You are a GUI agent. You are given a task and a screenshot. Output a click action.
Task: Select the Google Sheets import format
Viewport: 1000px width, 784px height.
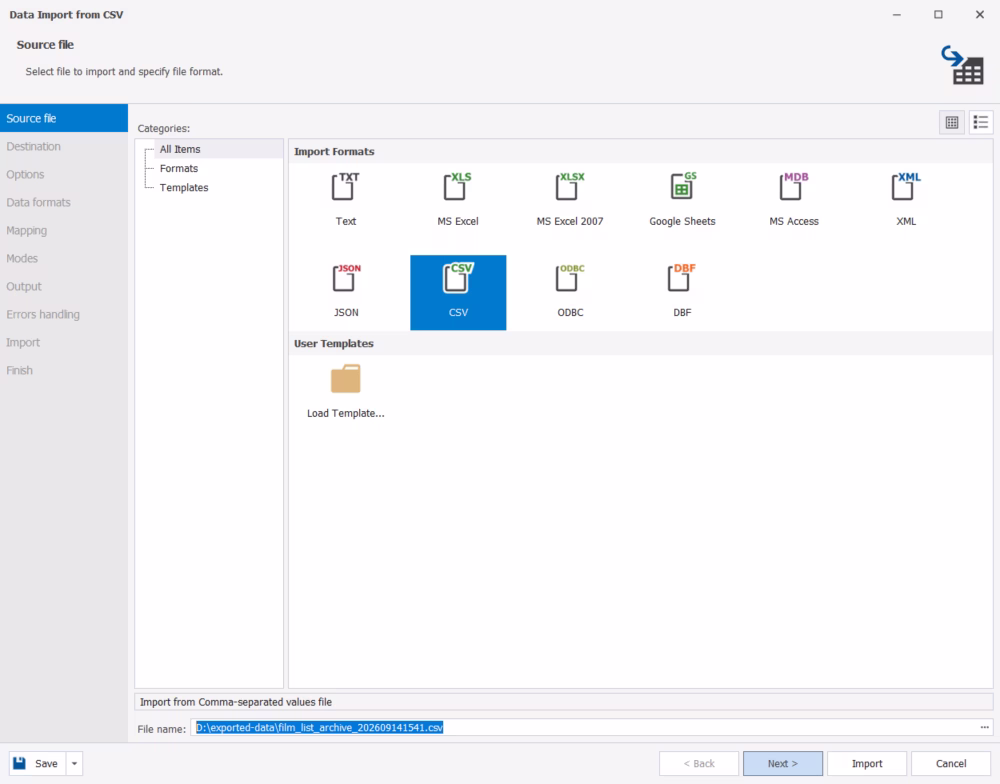682,188
